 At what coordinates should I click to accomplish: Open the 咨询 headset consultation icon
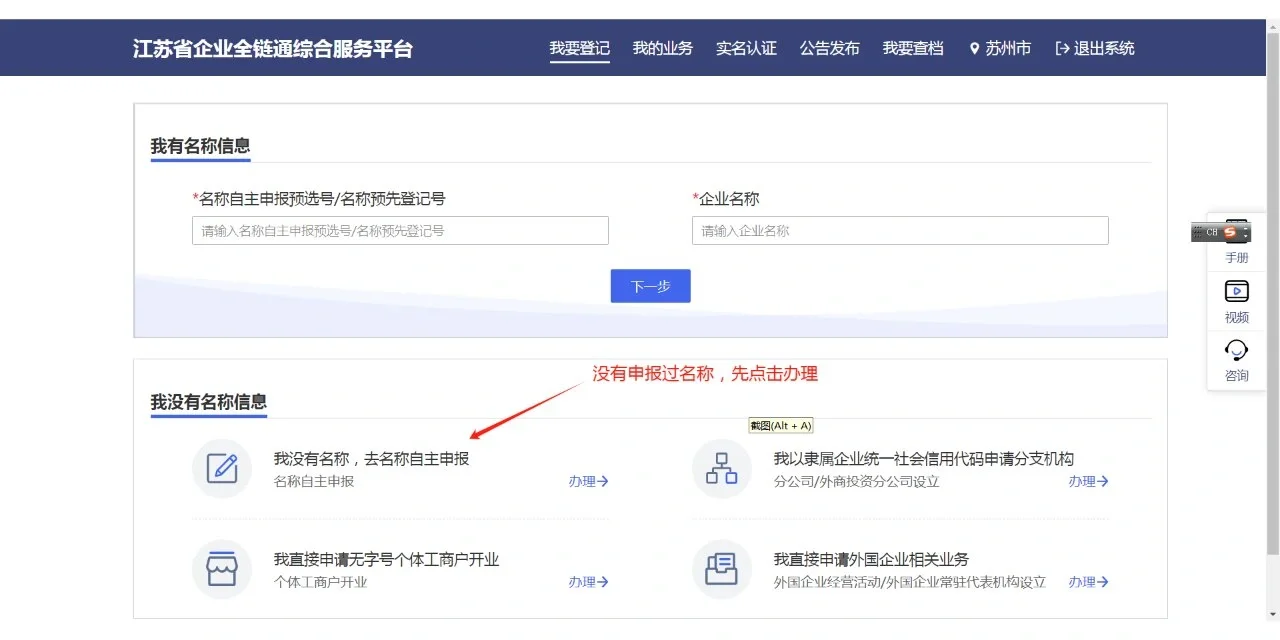(x=1237, y=360)
